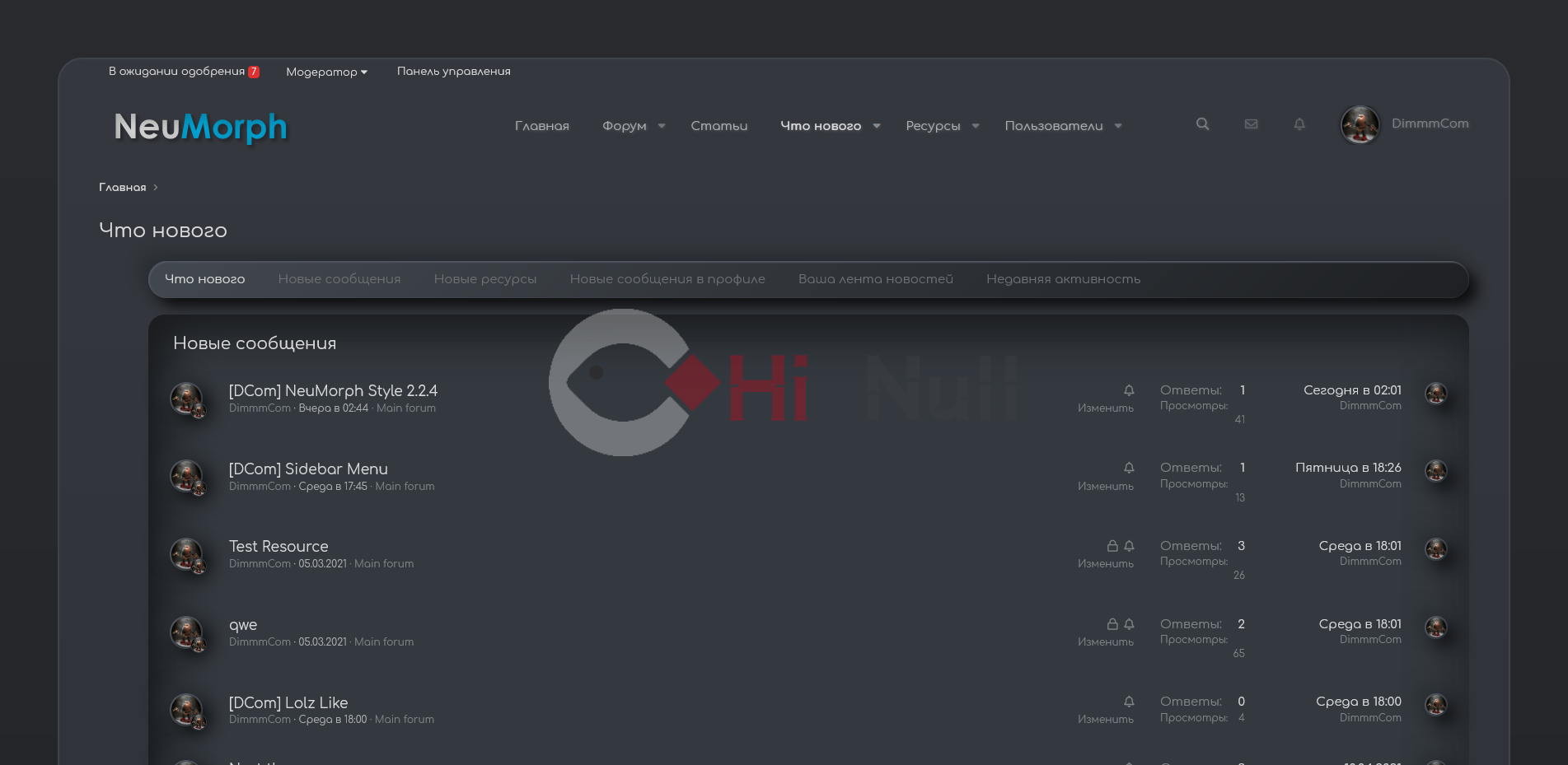
Task: Open Панель управления link
Action: click(x=454, y=72)
